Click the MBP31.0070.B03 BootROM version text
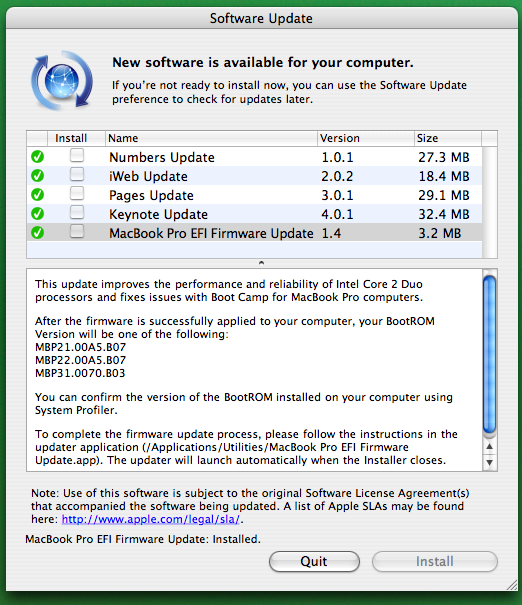This screenshot has width=522, height=605. coord(80,373)
